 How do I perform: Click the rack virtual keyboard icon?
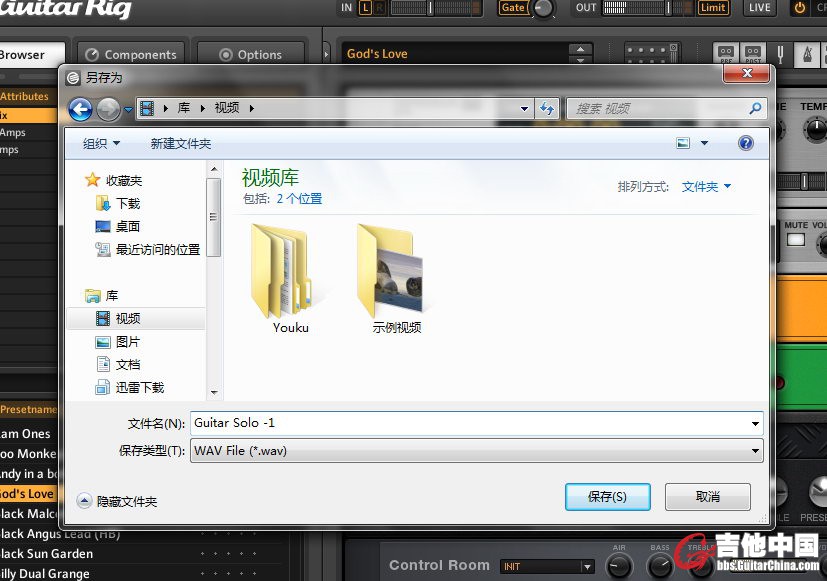[651, 53]
